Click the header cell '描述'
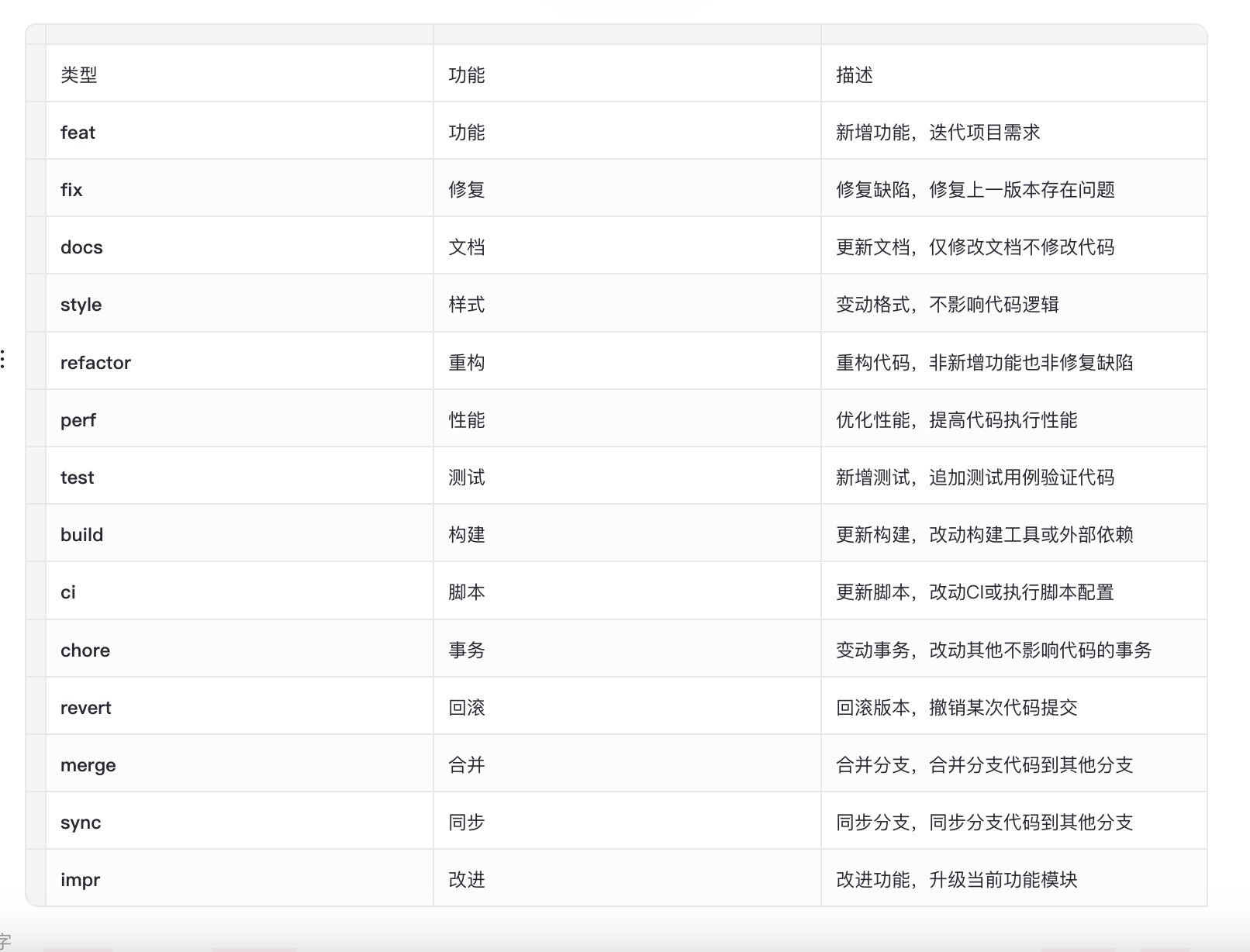Screen dimensions: 1250x952 click(x=1014, y=74)
